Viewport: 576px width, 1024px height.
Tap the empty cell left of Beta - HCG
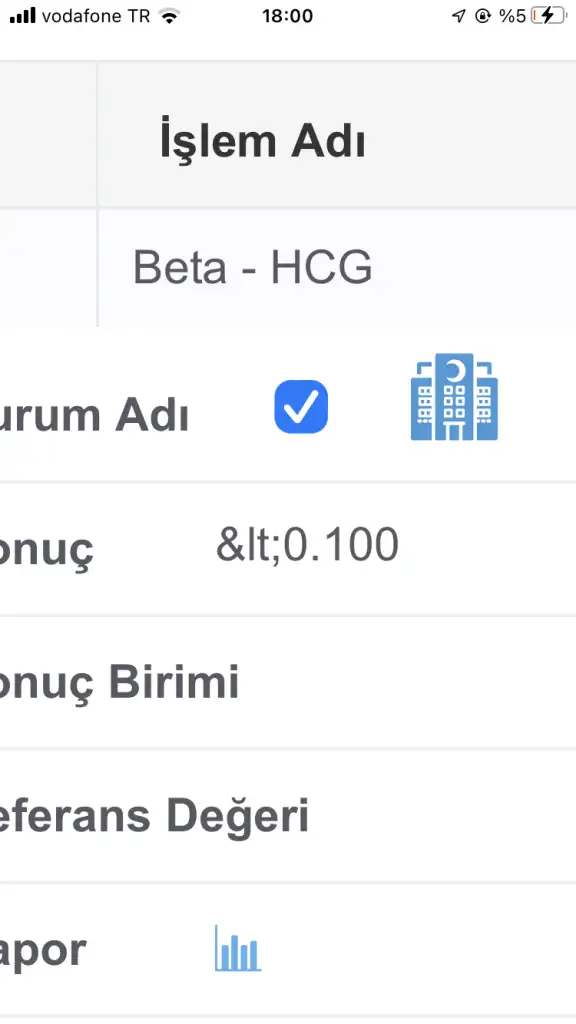[48, 268]
